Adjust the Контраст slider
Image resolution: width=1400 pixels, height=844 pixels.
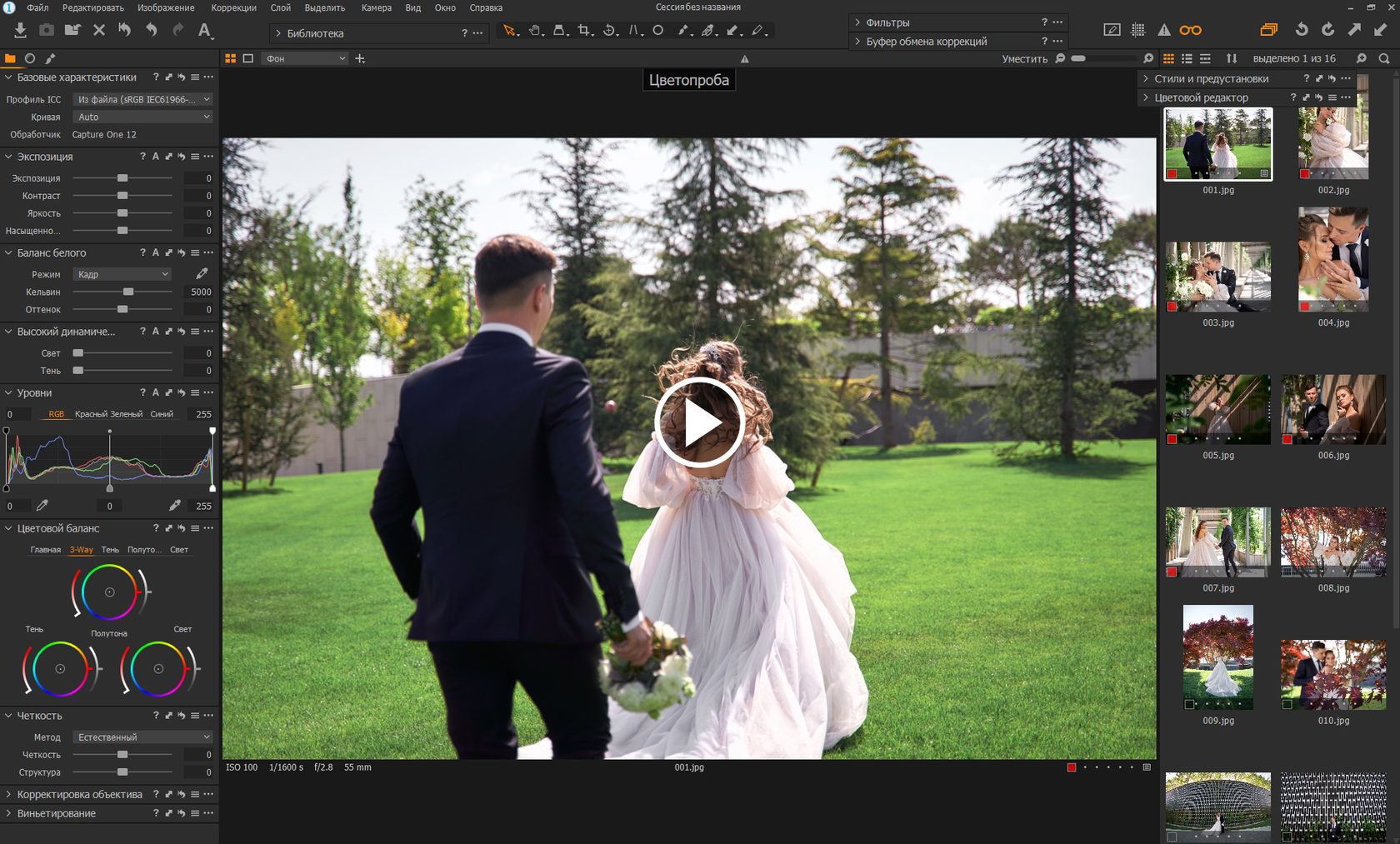122,196
